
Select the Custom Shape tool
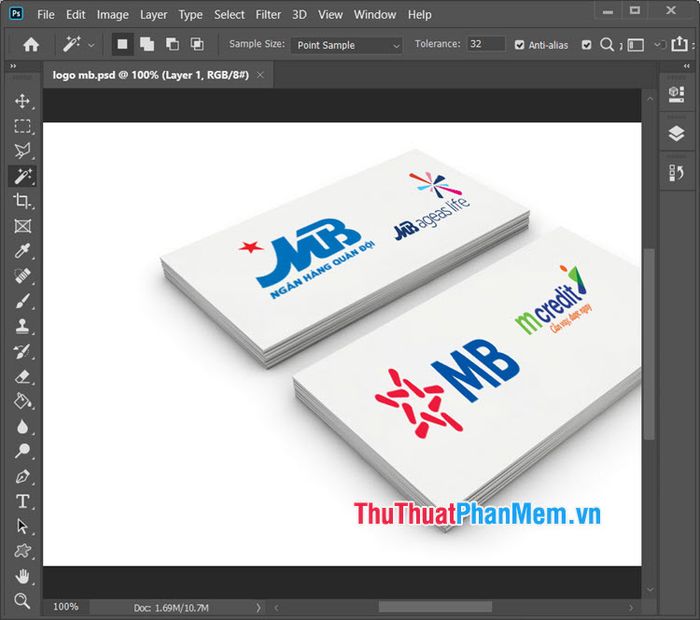[x=22, y=552]
